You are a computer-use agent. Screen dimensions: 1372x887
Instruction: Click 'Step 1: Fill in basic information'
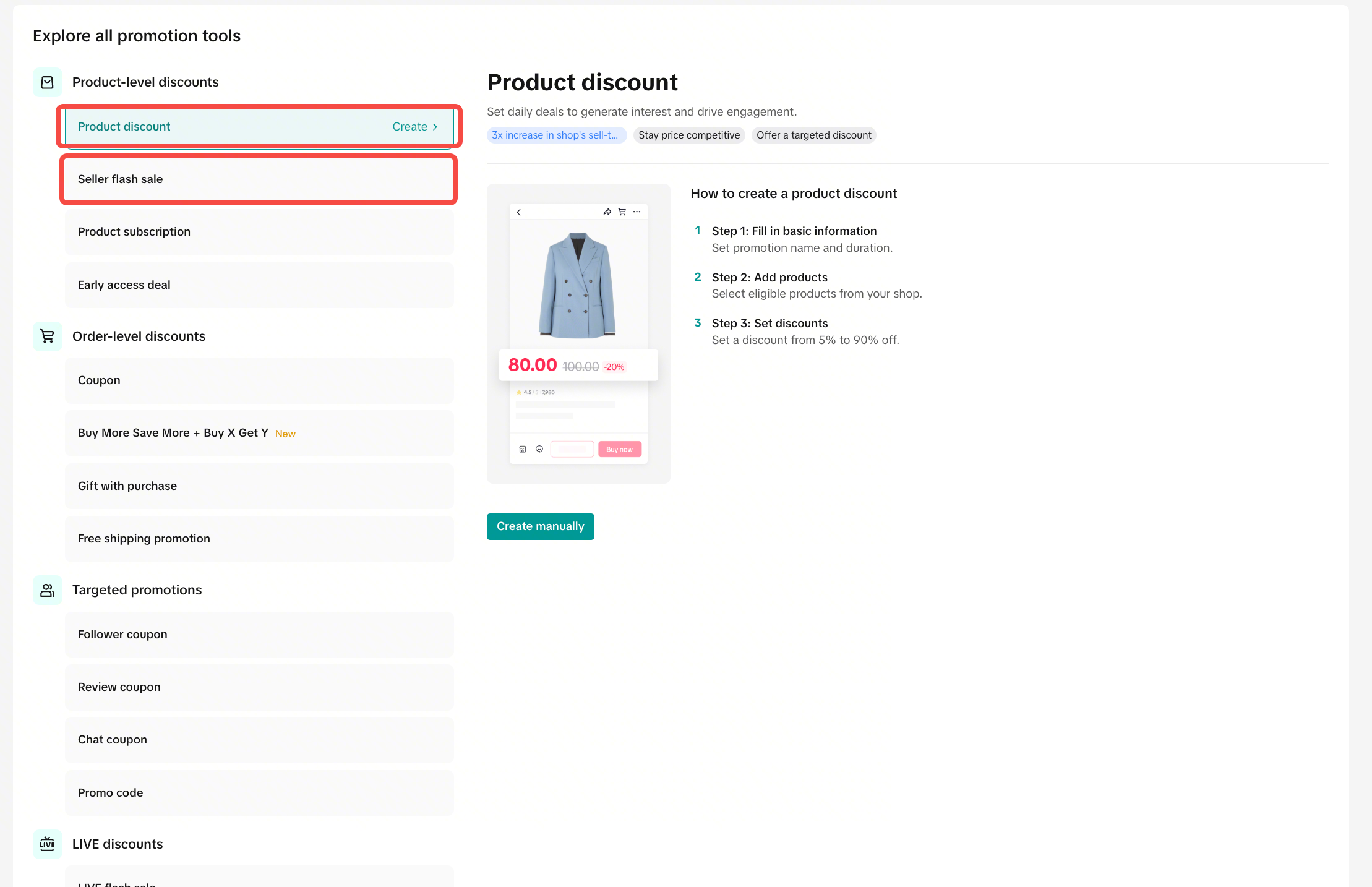794,231
